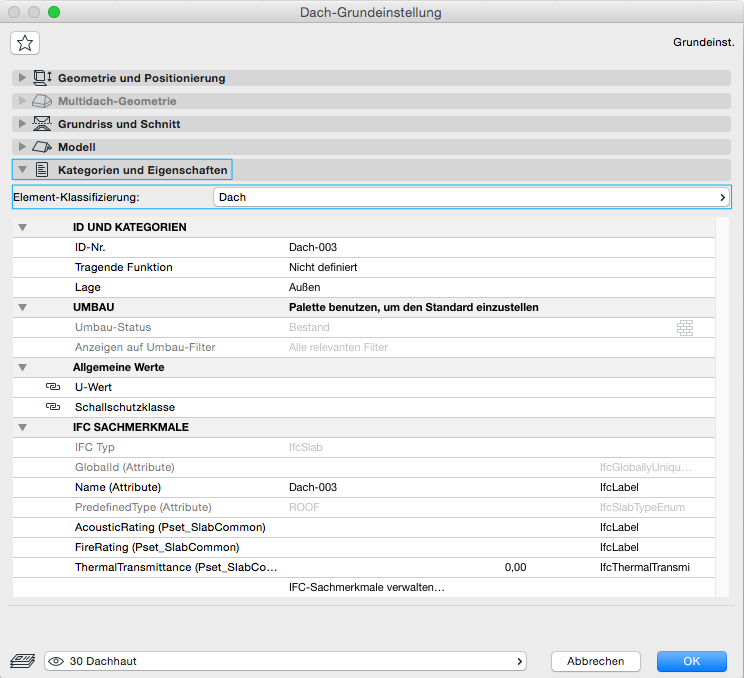The height and width of the screenshot is (678, 744).
Task: Click the Kategorien und Eigenschaften panel icon
Action: tap(42, 170)
